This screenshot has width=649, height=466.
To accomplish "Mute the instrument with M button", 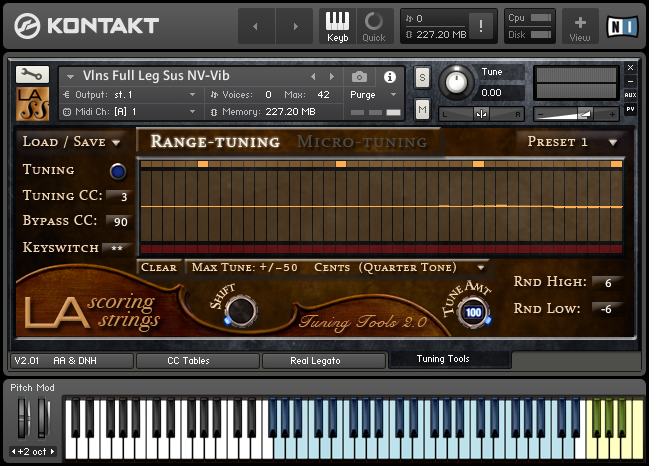I will [422, 110].
